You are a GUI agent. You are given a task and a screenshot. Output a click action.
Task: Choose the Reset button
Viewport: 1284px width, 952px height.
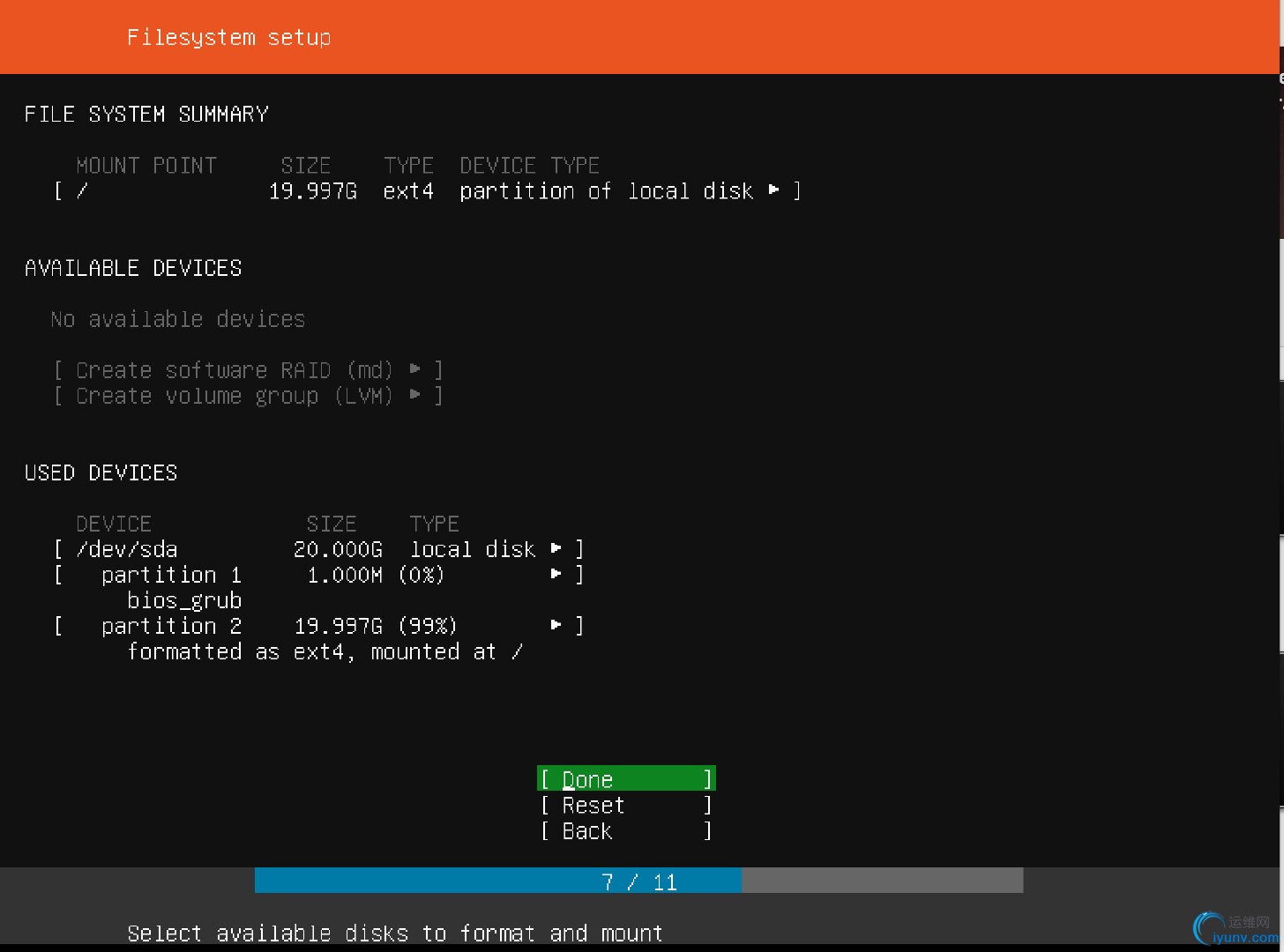(626, 805)
